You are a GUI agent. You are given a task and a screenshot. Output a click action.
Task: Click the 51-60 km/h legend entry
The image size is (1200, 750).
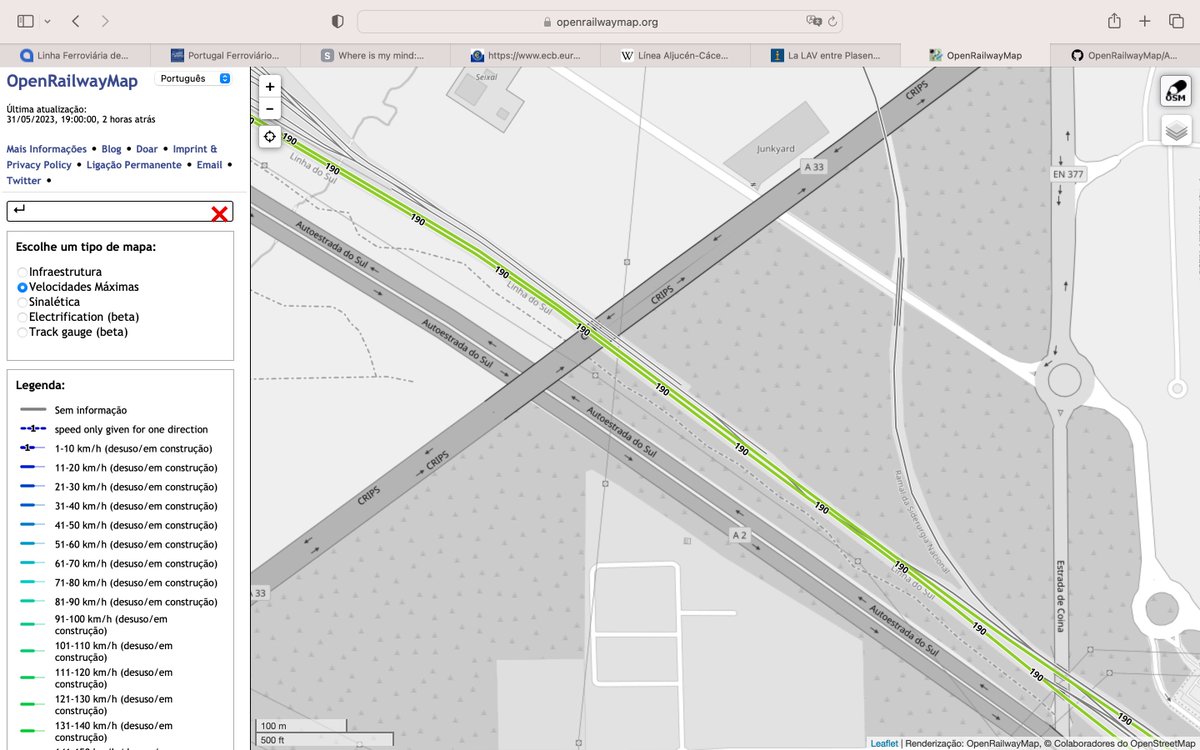pyautogui.click(x=136, y=545)
